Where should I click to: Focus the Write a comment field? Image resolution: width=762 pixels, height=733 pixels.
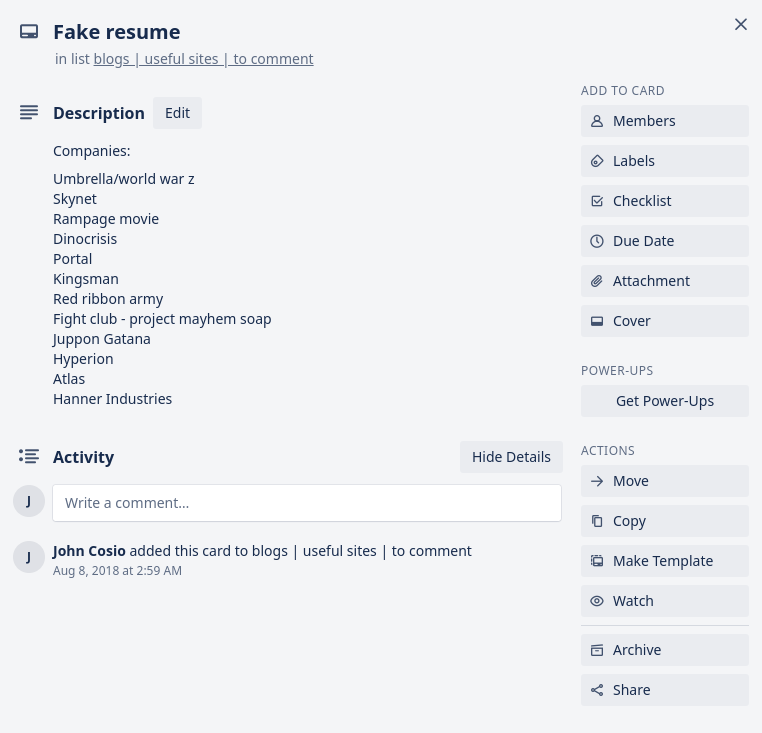(x=307, y=503)
